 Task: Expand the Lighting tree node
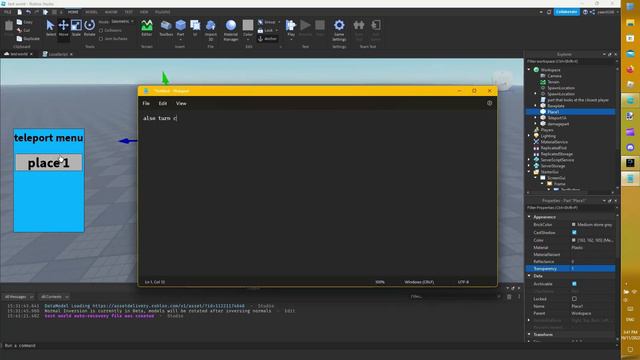[529, 136]
